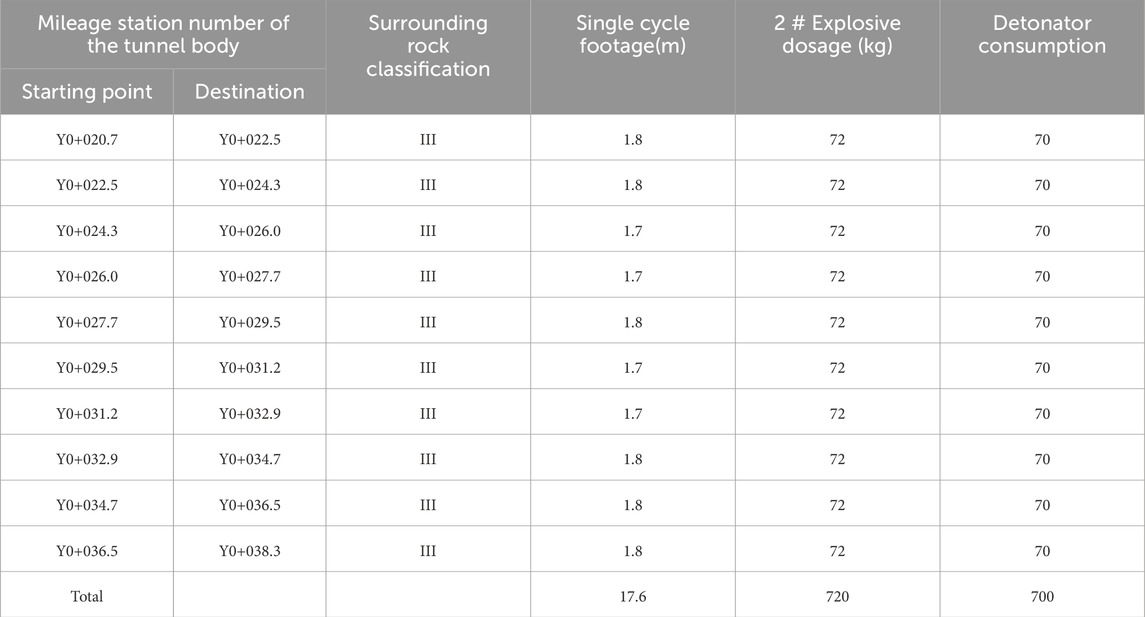Select the Y0+034.7 cell in Destination column
Viewport: 1145px width, 617px height.
pyautogui.click(x=250, y=459)
